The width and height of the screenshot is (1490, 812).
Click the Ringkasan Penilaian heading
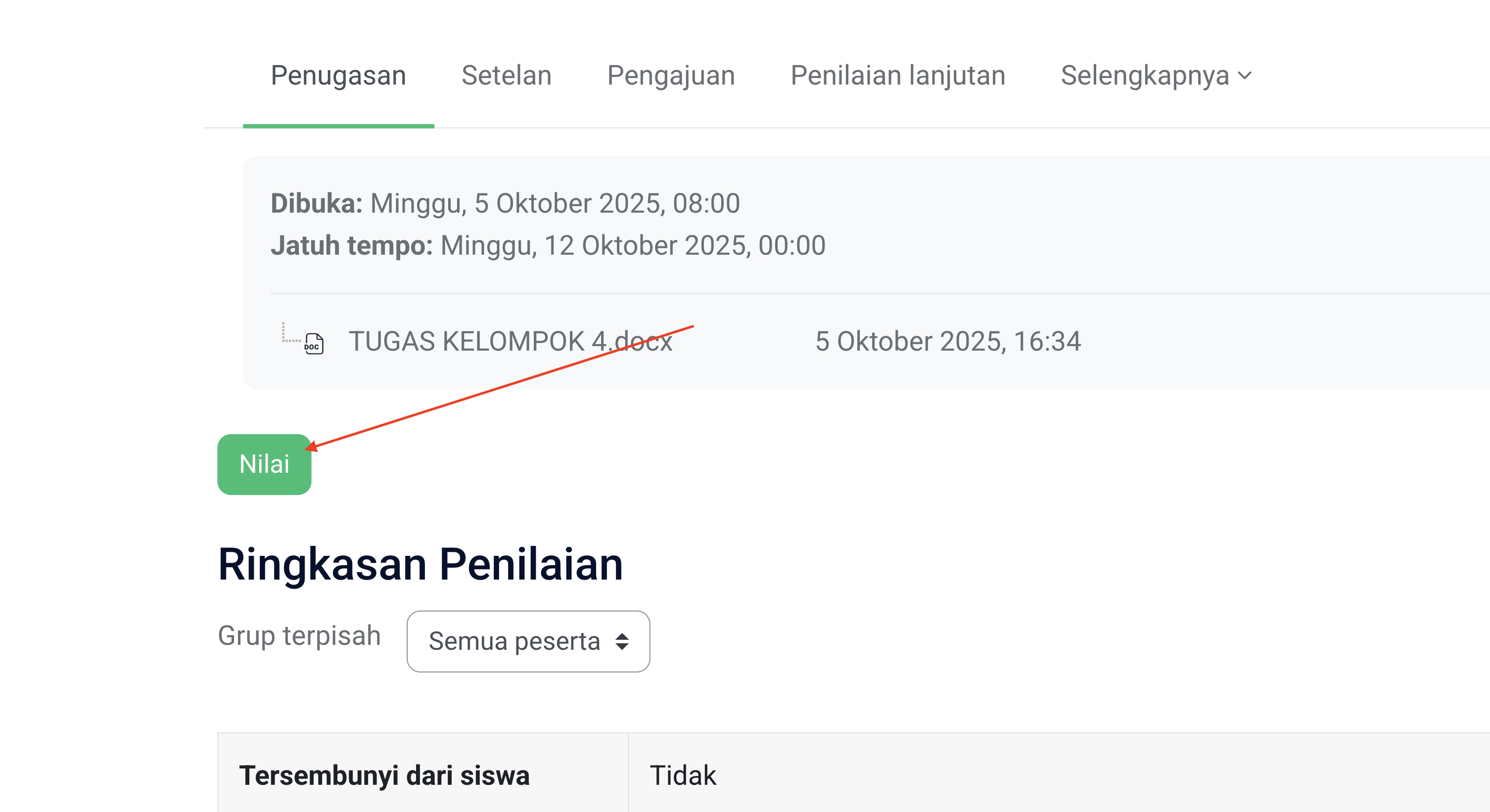pyautogui.click(x=420, y=564)
